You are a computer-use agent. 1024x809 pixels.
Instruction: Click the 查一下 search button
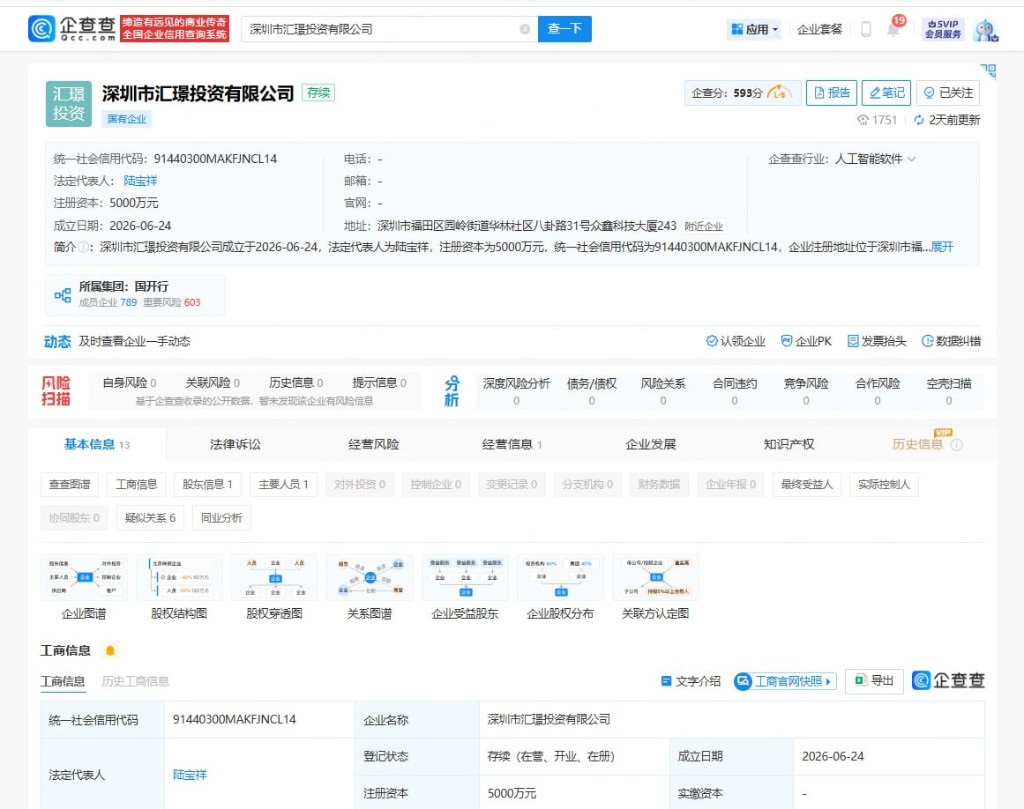[565, 29]
